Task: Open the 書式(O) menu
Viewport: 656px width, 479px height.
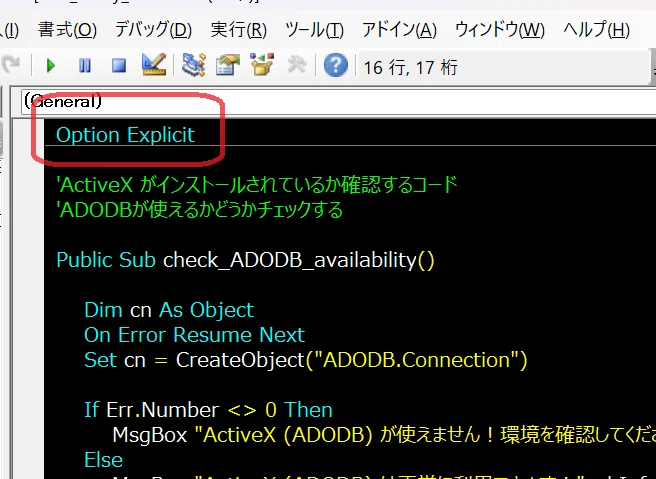Action: point(67,30)
